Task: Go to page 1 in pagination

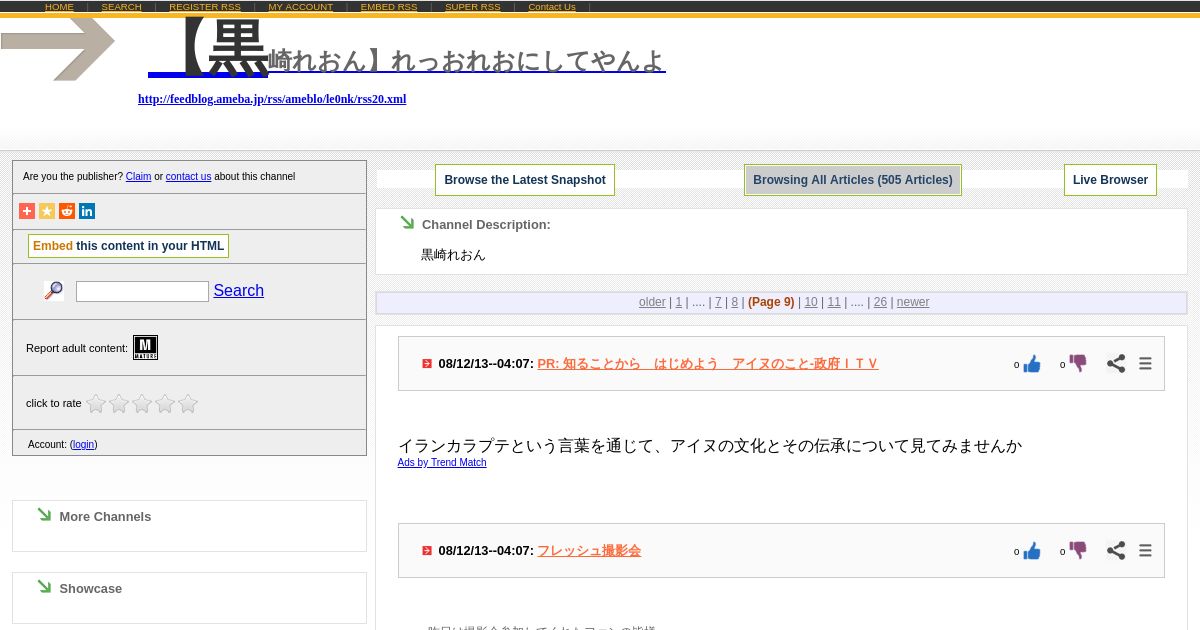Action: 679,302
